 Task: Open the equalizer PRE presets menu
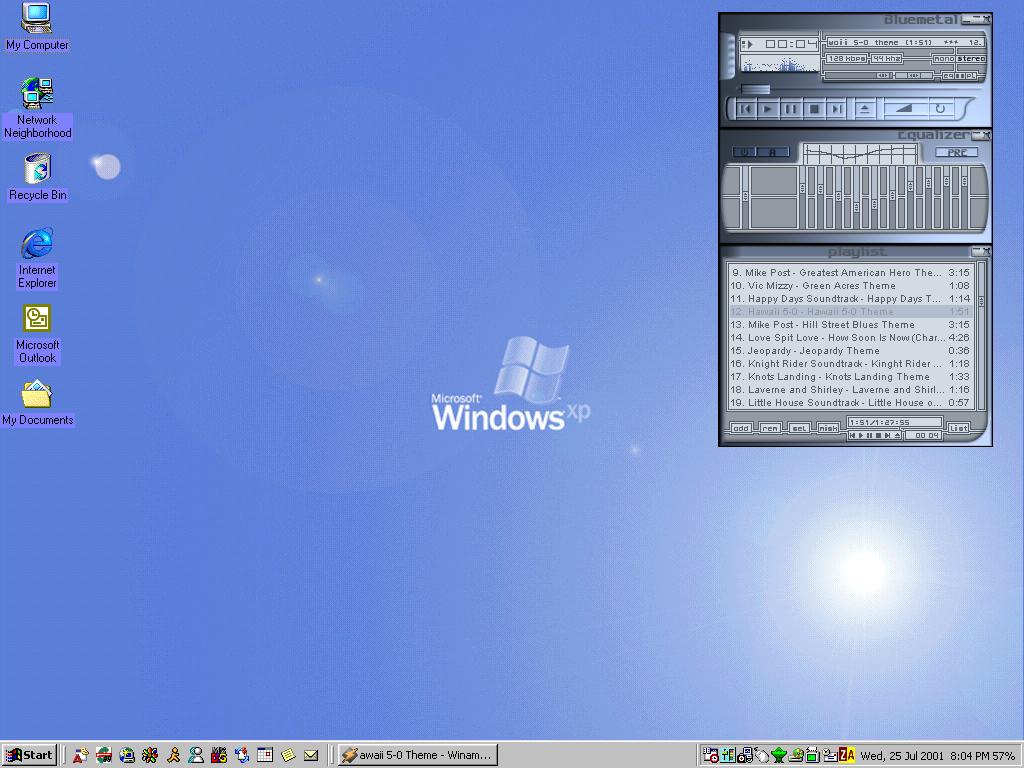point(957,152)
